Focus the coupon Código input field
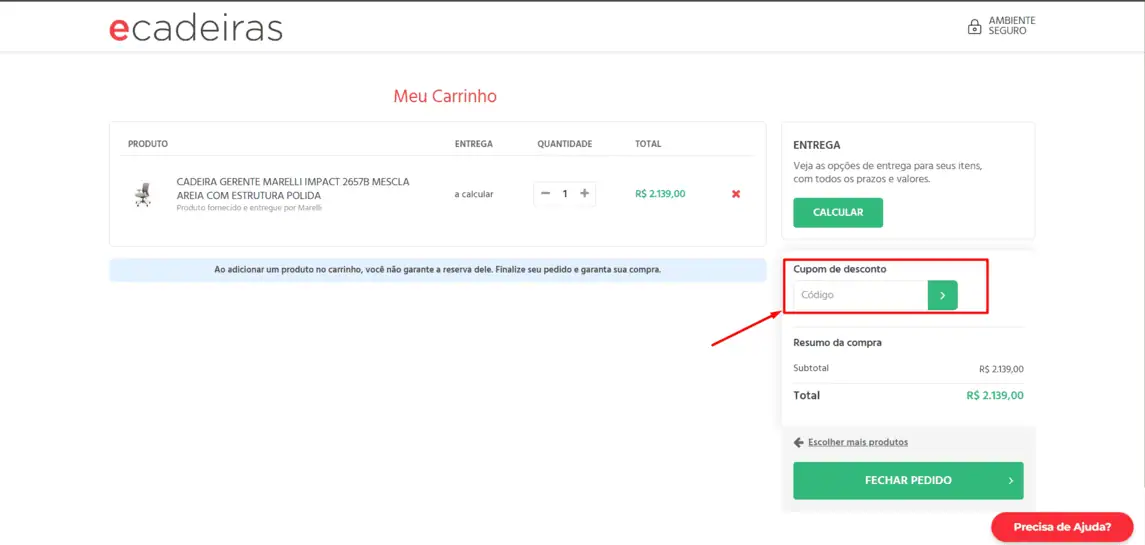Image resolution: width=1145 pixels, height=545 pixels. (x=860, y=295)
